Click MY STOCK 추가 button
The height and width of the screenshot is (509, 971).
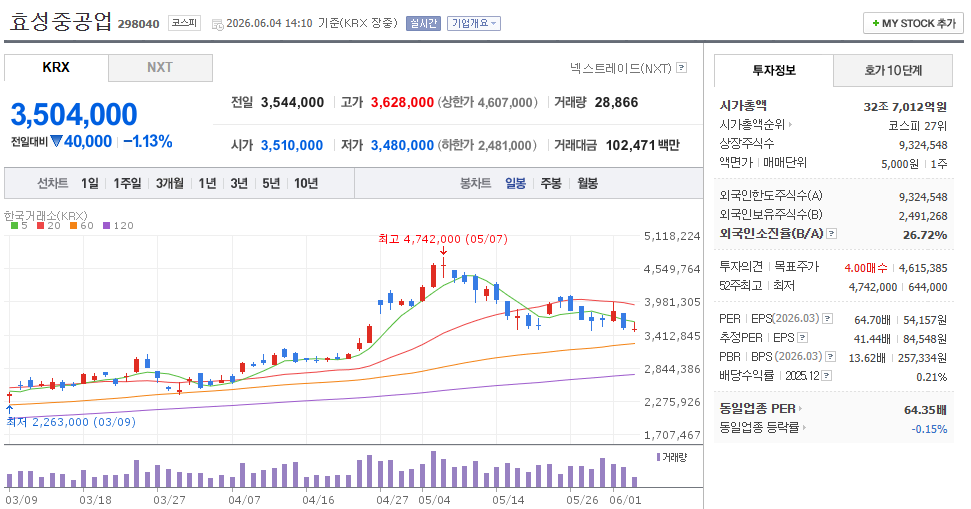(913, 23)
